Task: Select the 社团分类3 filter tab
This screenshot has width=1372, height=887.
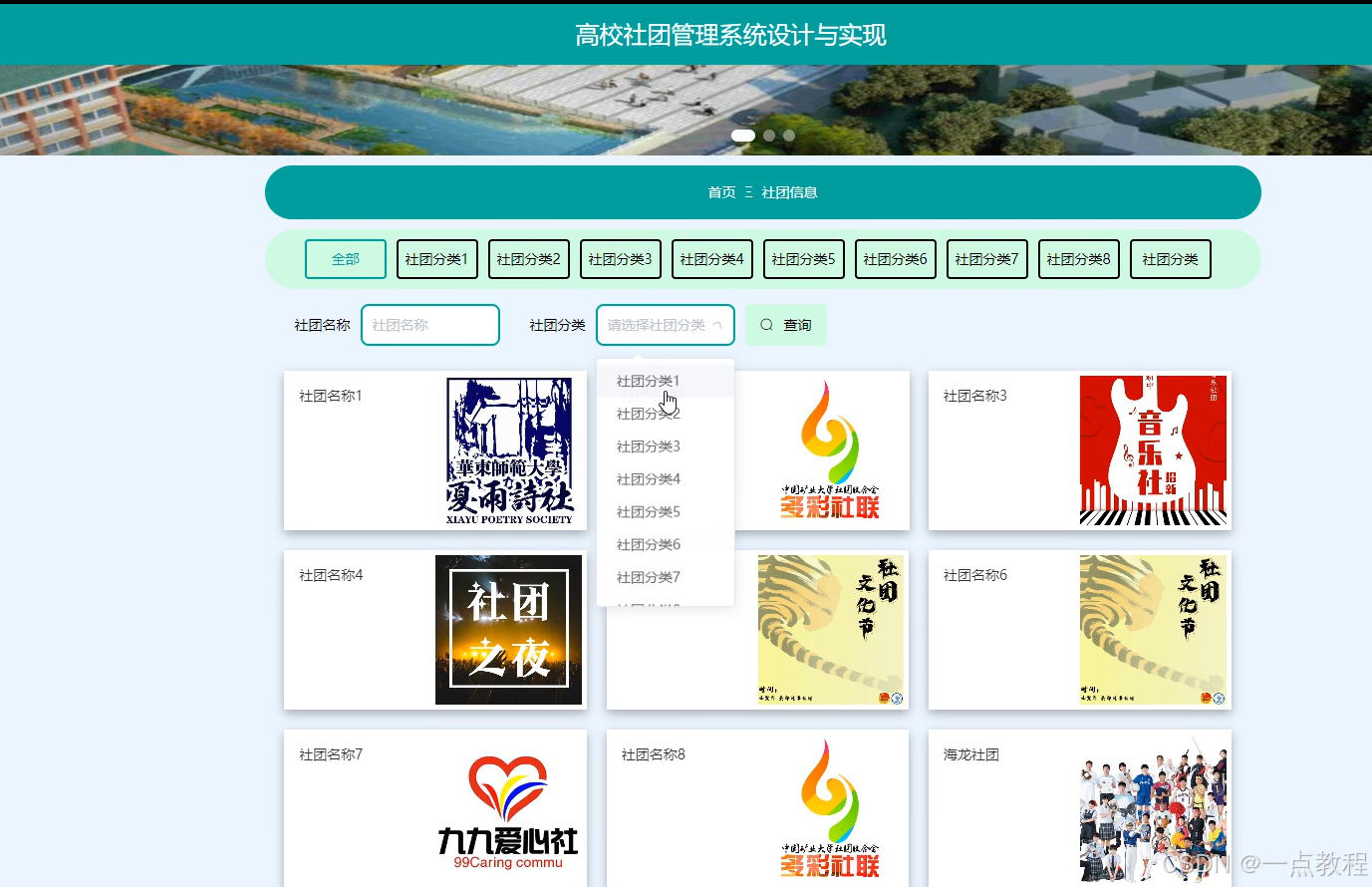Action: 621,259
